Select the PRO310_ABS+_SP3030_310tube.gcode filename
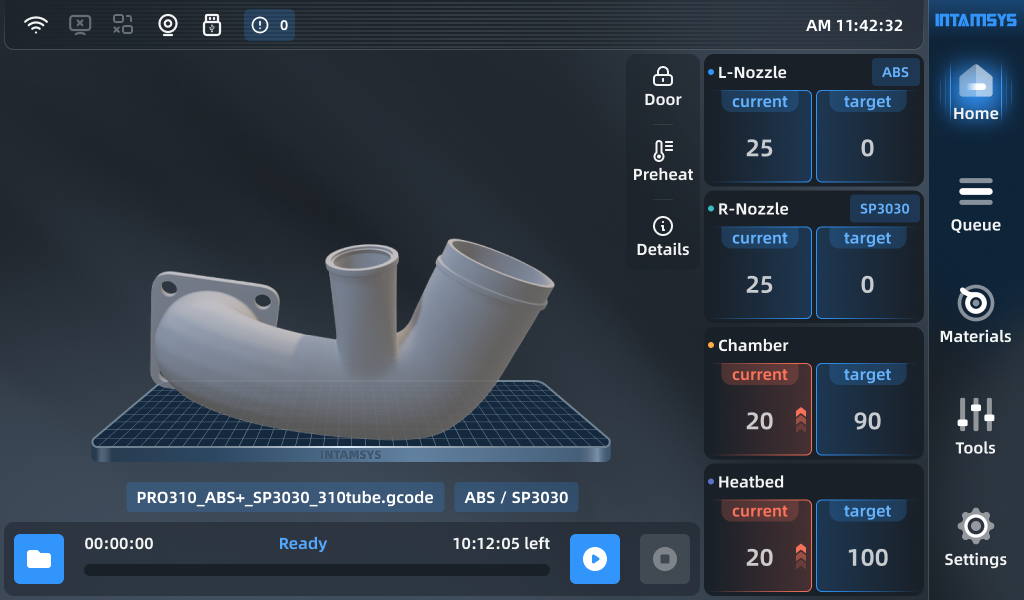Screen dimensions: 1024x600 (x=285, y=497)
